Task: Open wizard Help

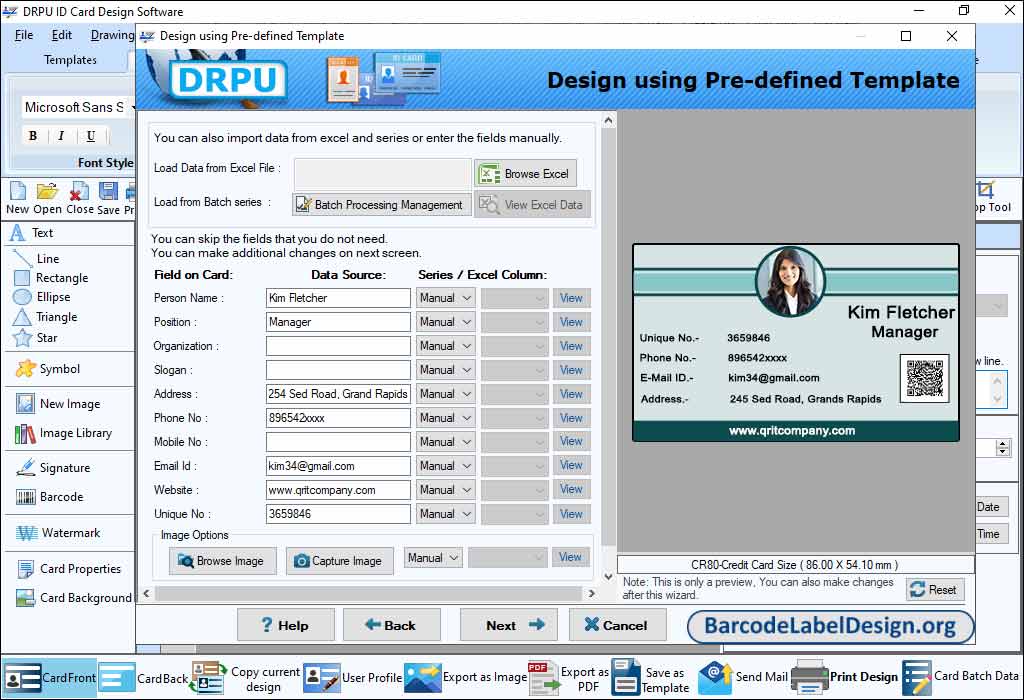Action: [x=285, y=625]
